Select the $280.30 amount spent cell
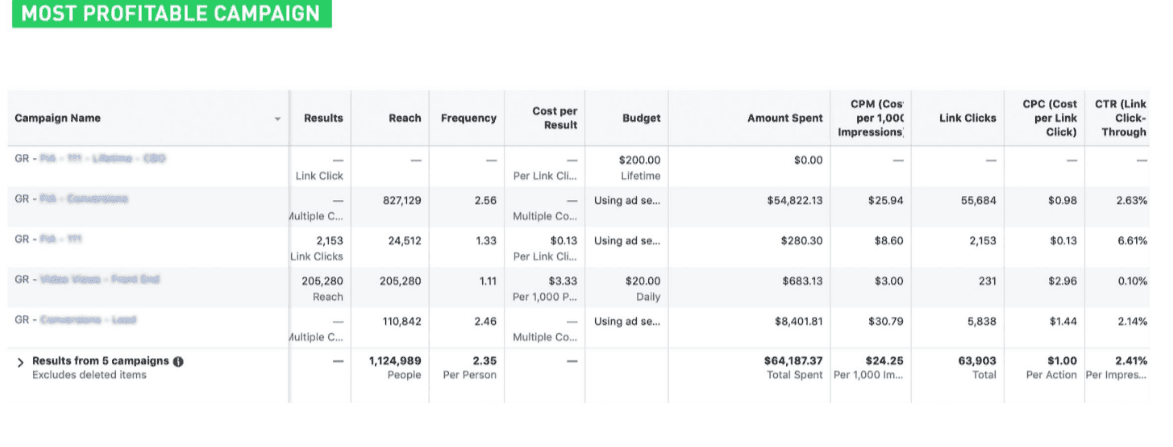The height and width of the screenshot is (447, 1173). 800,241
